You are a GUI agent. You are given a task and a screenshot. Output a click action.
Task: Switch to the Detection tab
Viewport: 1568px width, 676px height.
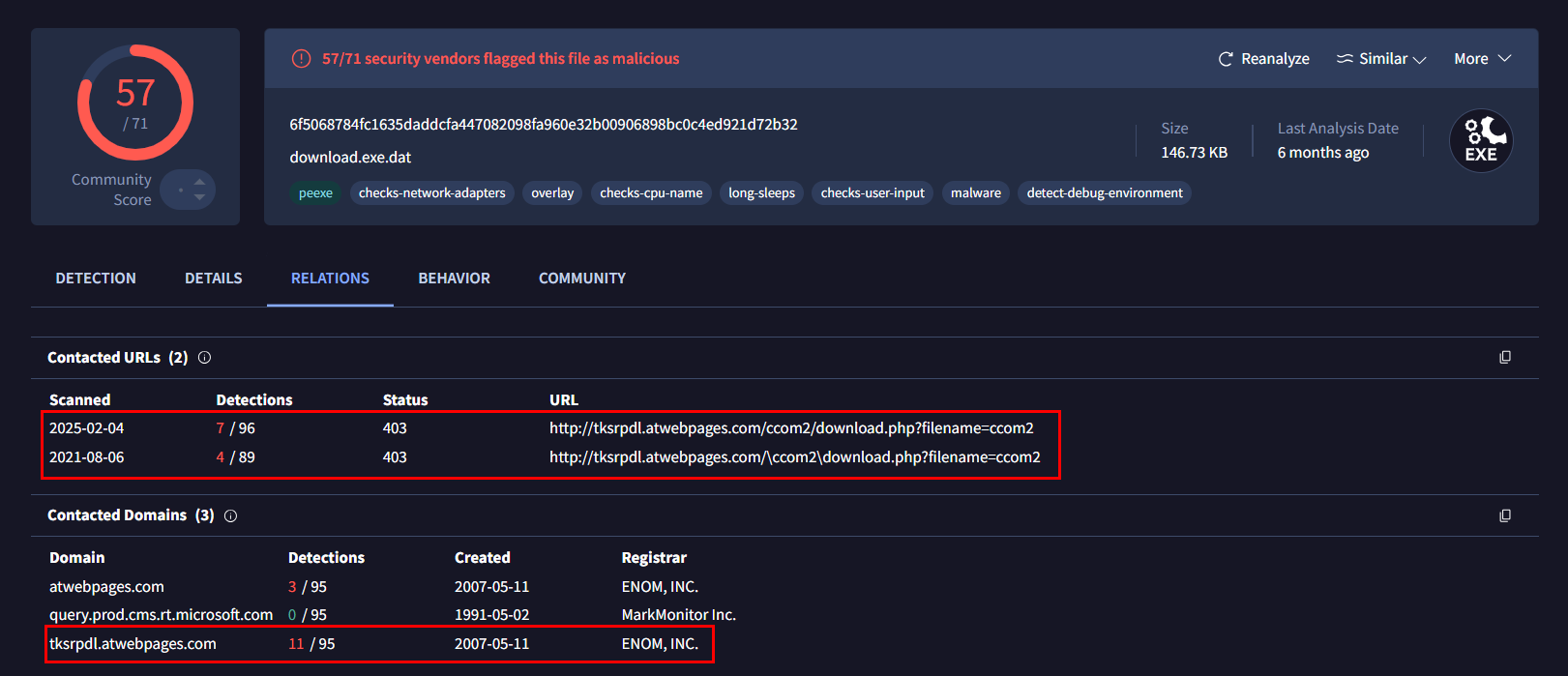click(96, 279)
